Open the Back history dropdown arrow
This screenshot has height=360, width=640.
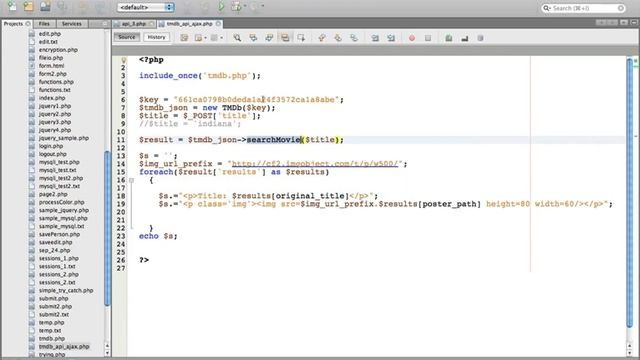coord(205,38)
